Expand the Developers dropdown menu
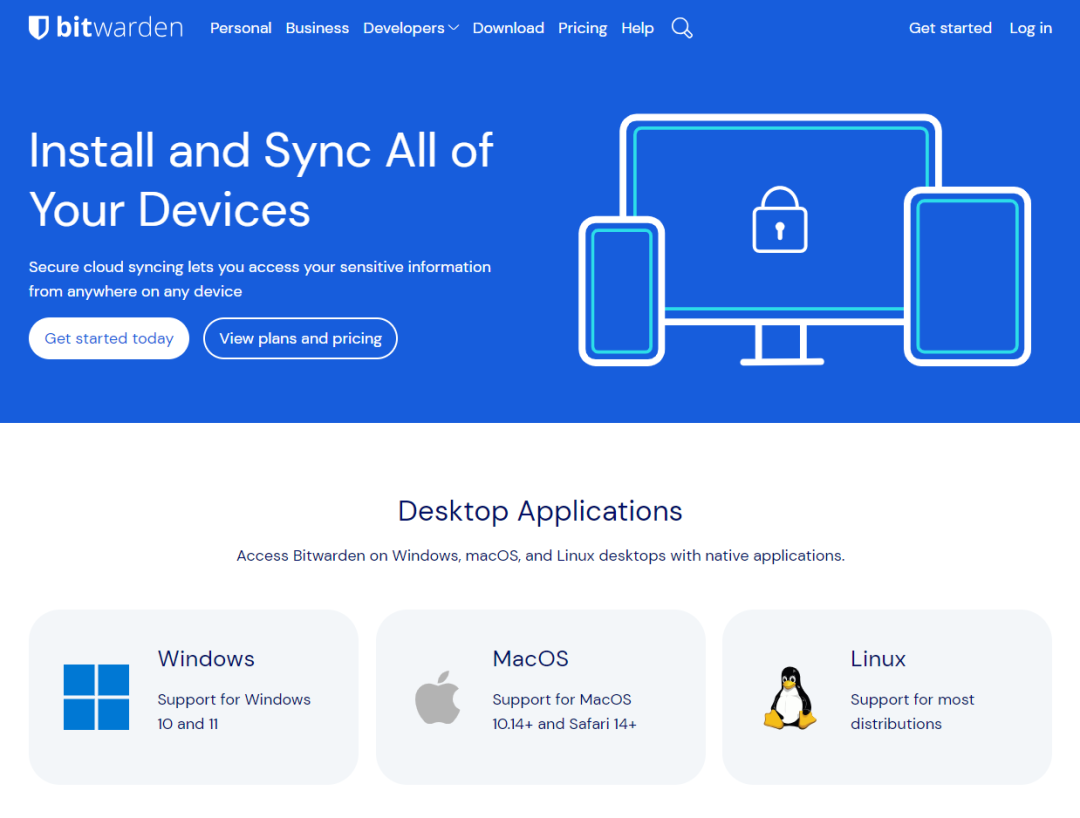The height and width of the screenshot is (818, 1080). [x=411, y=28]
